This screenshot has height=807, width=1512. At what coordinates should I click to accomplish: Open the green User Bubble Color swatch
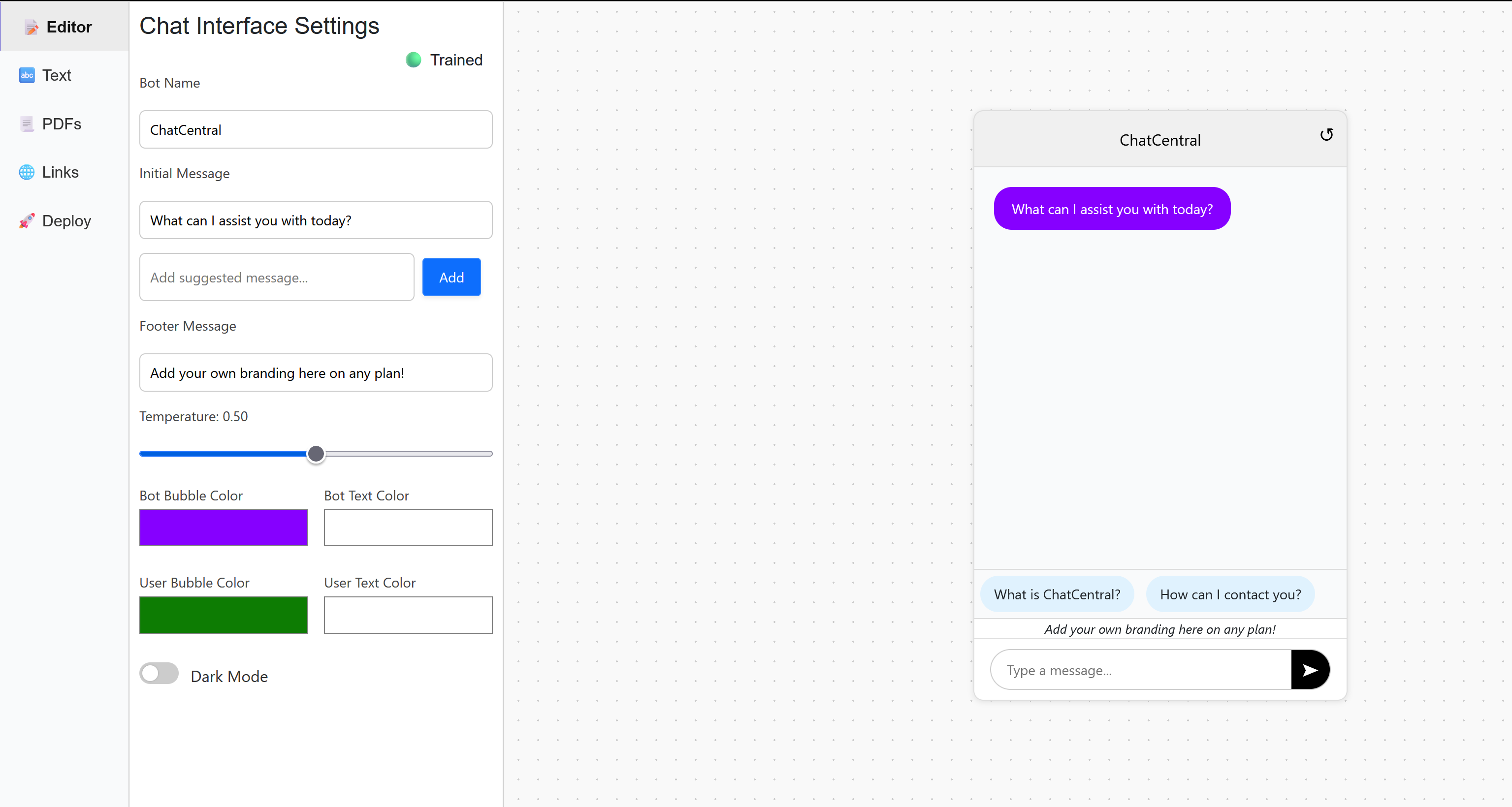point(223,614)
